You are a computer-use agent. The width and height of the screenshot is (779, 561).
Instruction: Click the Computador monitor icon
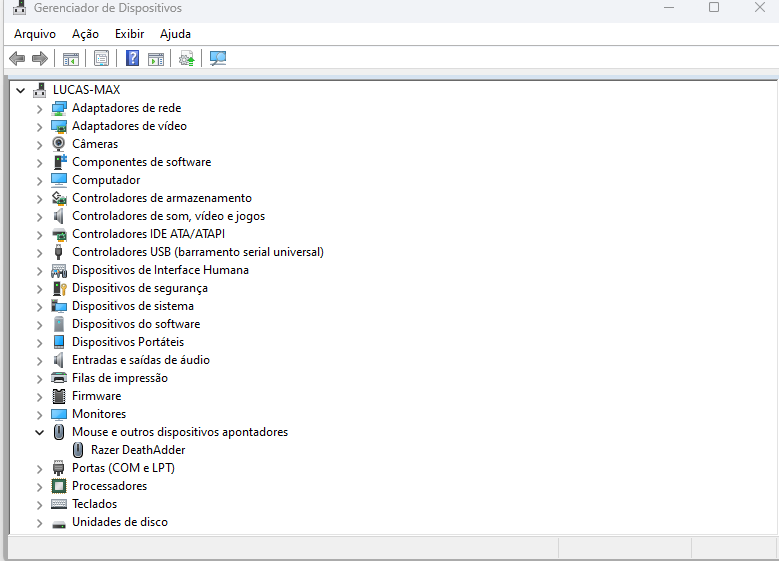[59, 180]
